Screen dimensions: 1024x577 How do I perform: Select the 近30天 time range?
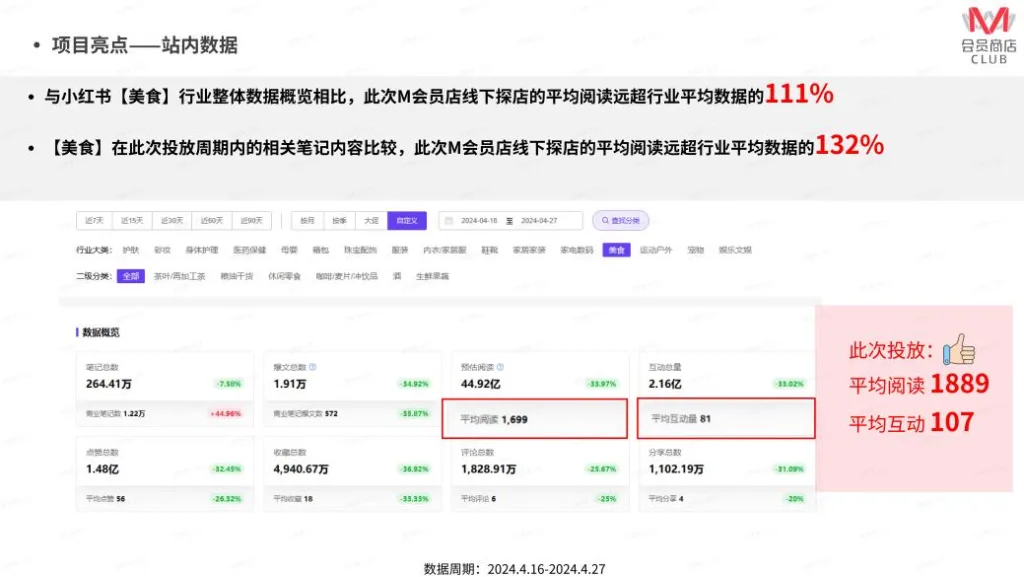pos(173,221)
